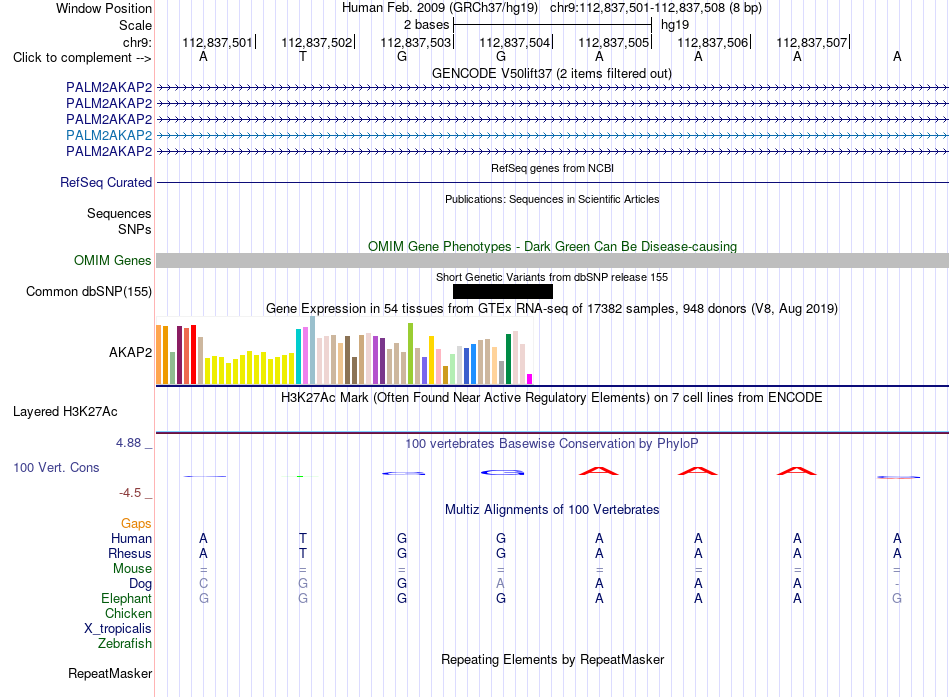Open the OMIM Genes track label
The image size is (950, 697).
point(113,261)
